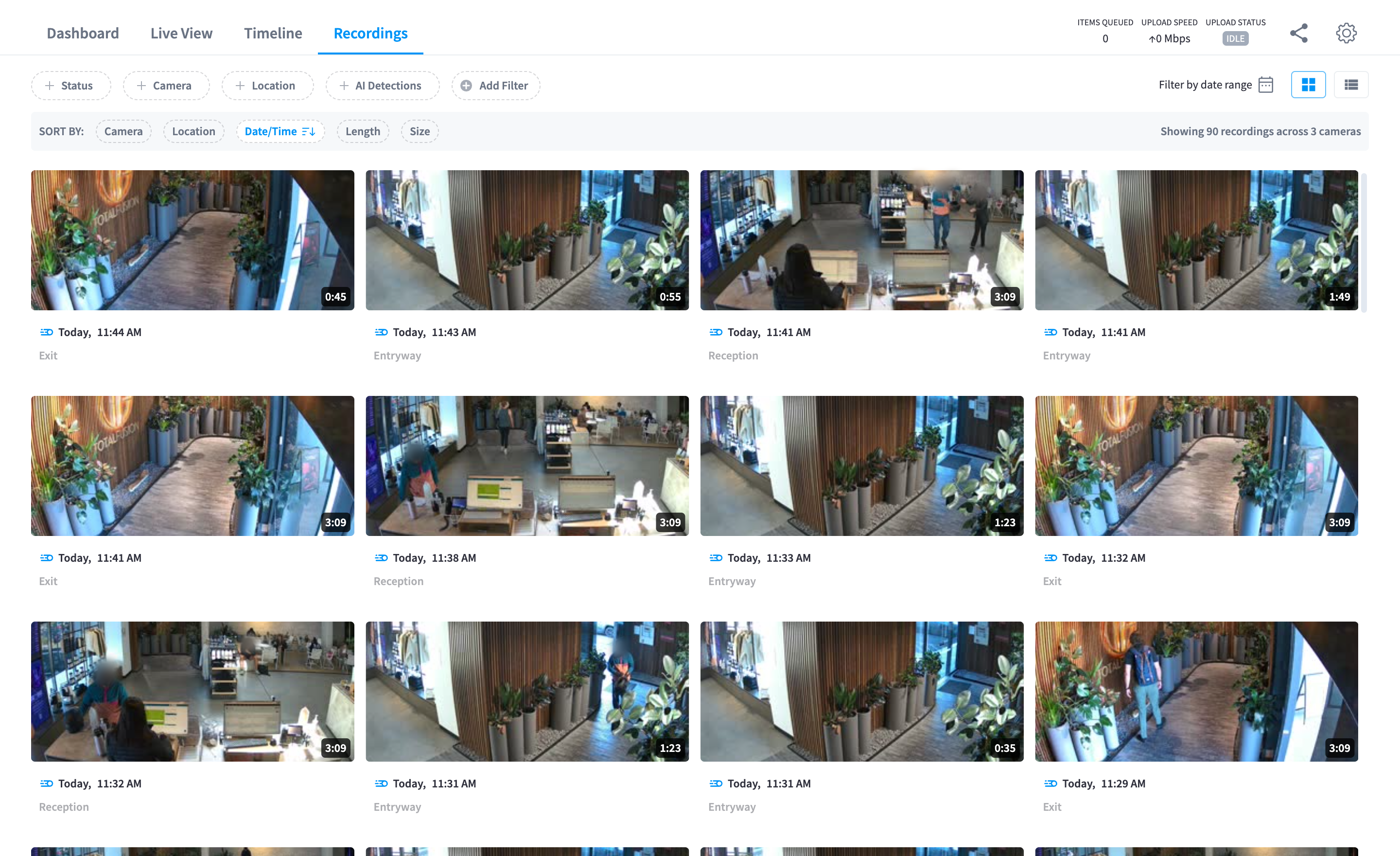
Task: Open the Timeline tab
Action: (273, 33)
